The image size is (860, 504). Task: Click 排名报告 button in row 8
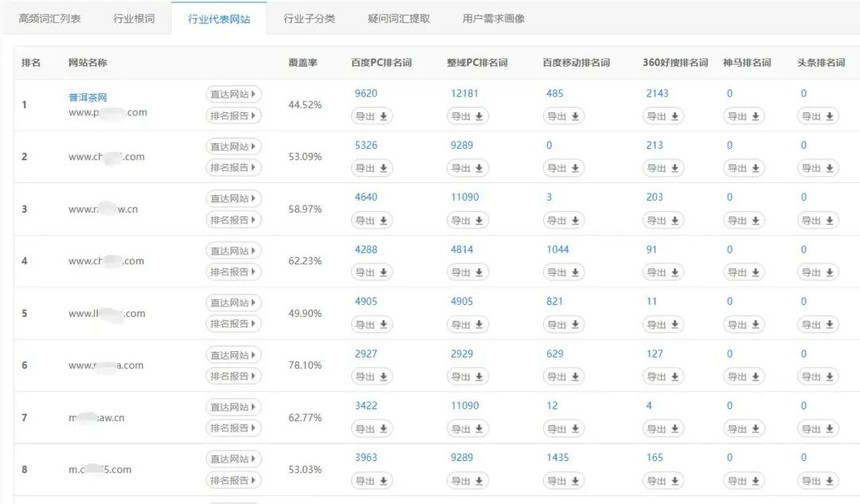tap(233, 480)
